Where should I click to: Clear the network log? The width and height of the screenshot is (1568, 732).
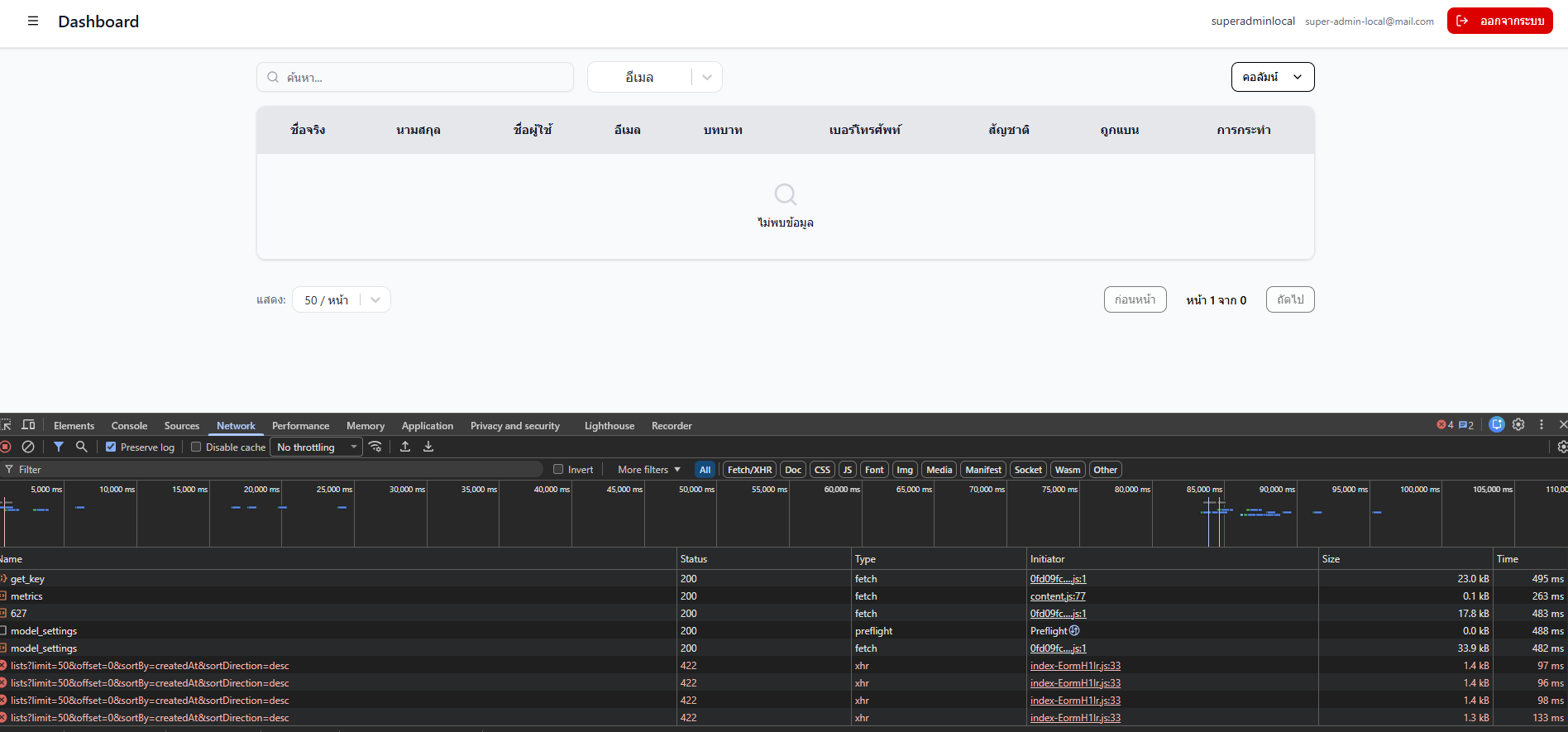coord(28,447)
